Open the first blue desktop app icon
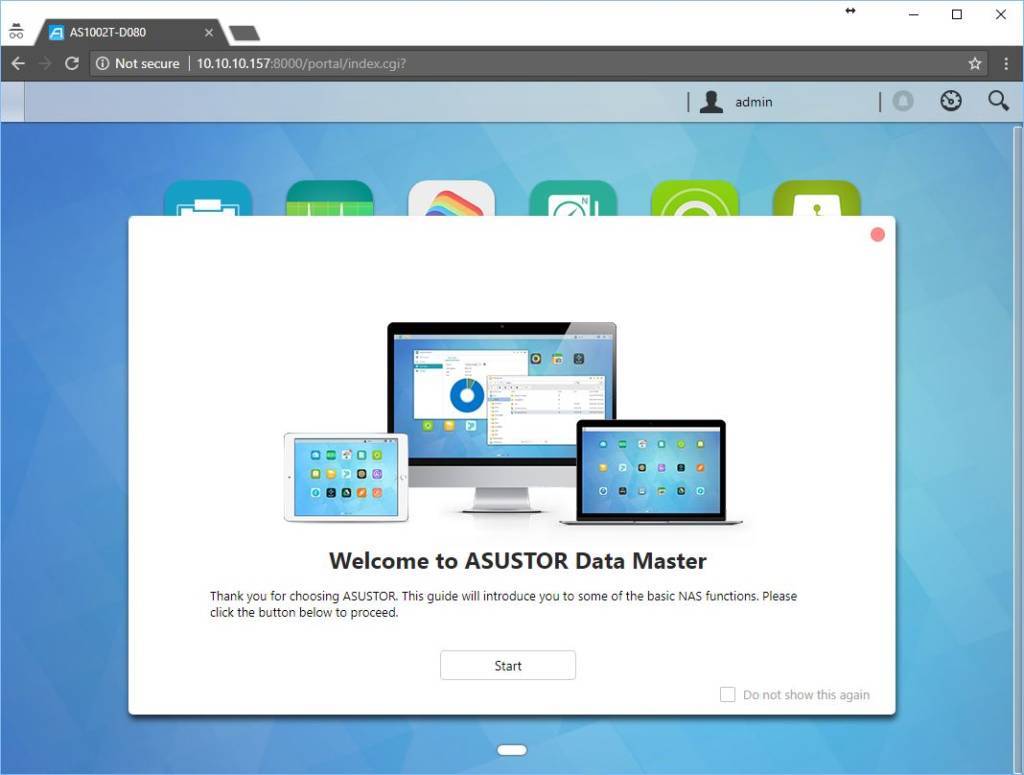1024x775 pixels. 208,198
